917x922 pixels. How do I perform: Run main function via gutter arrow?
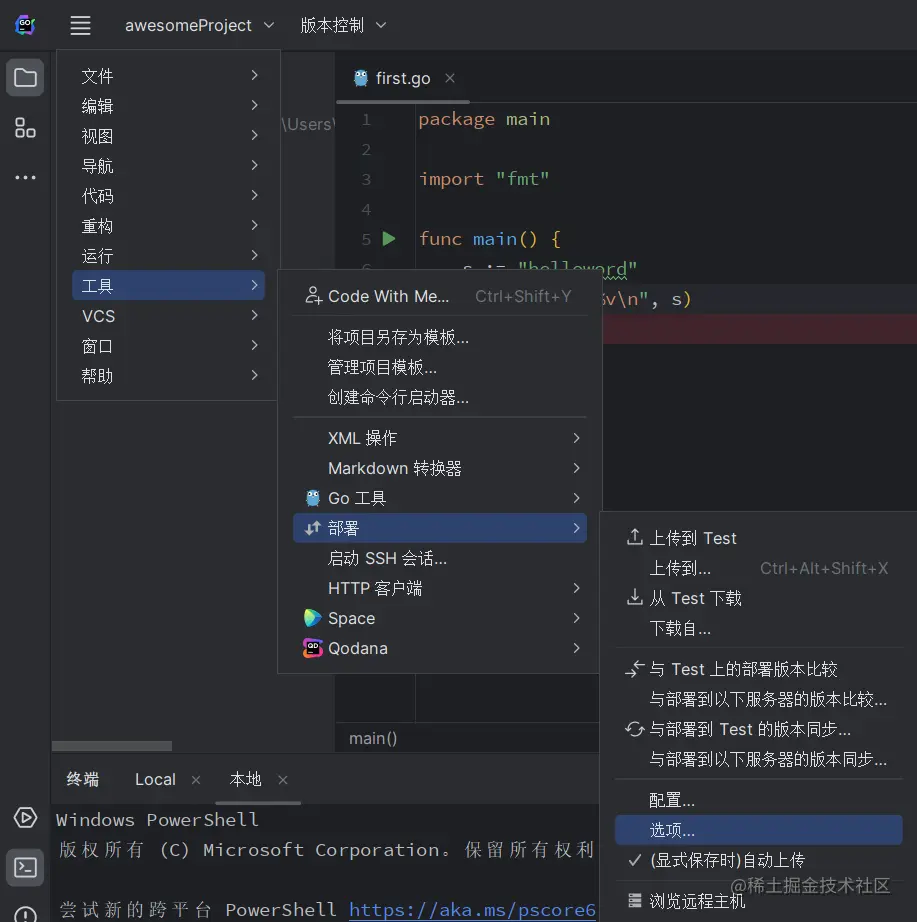click(x=389, y=239)
